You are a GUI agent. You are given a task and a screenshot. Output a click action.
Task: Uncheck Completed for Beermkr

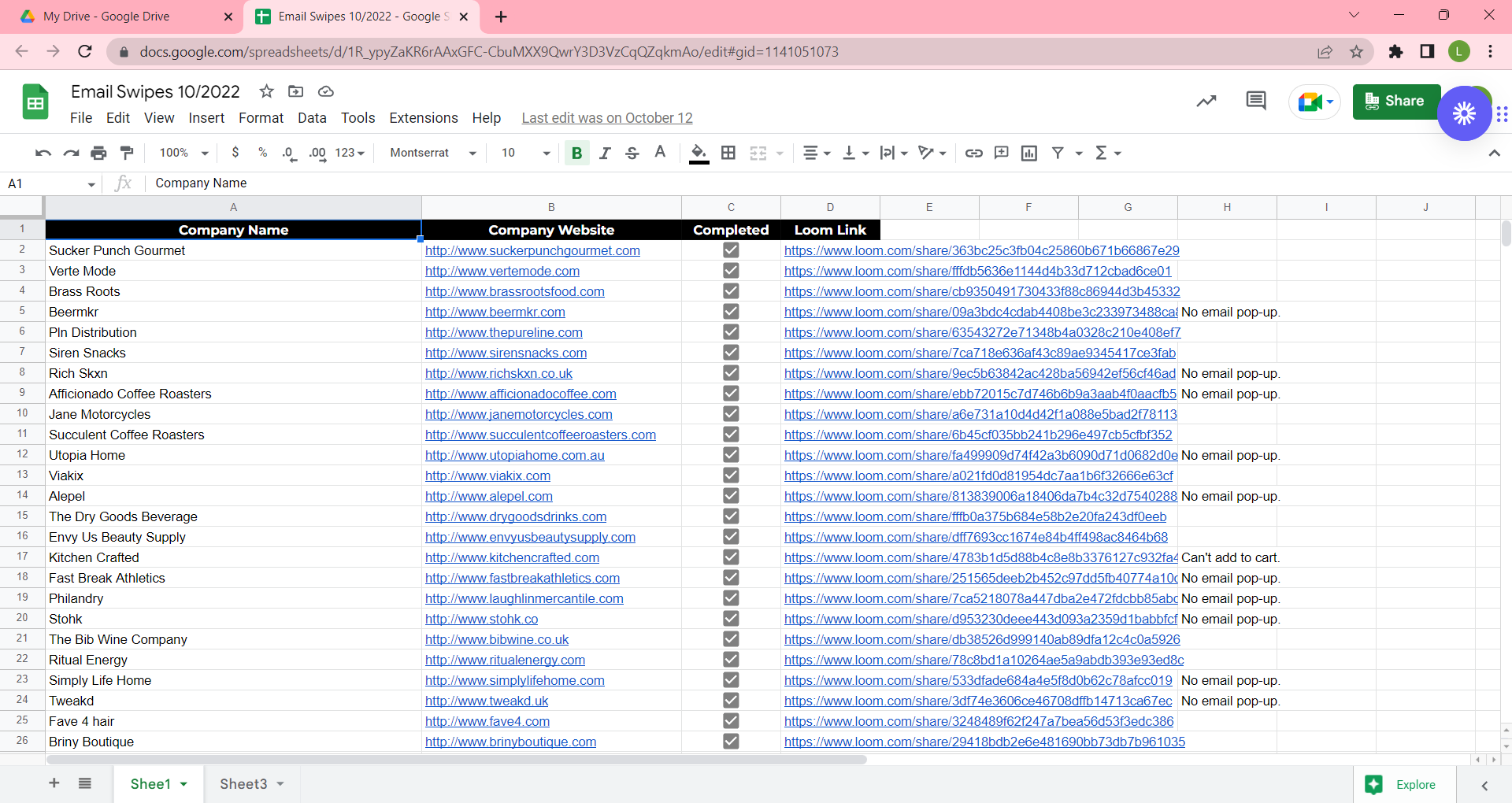731,312
